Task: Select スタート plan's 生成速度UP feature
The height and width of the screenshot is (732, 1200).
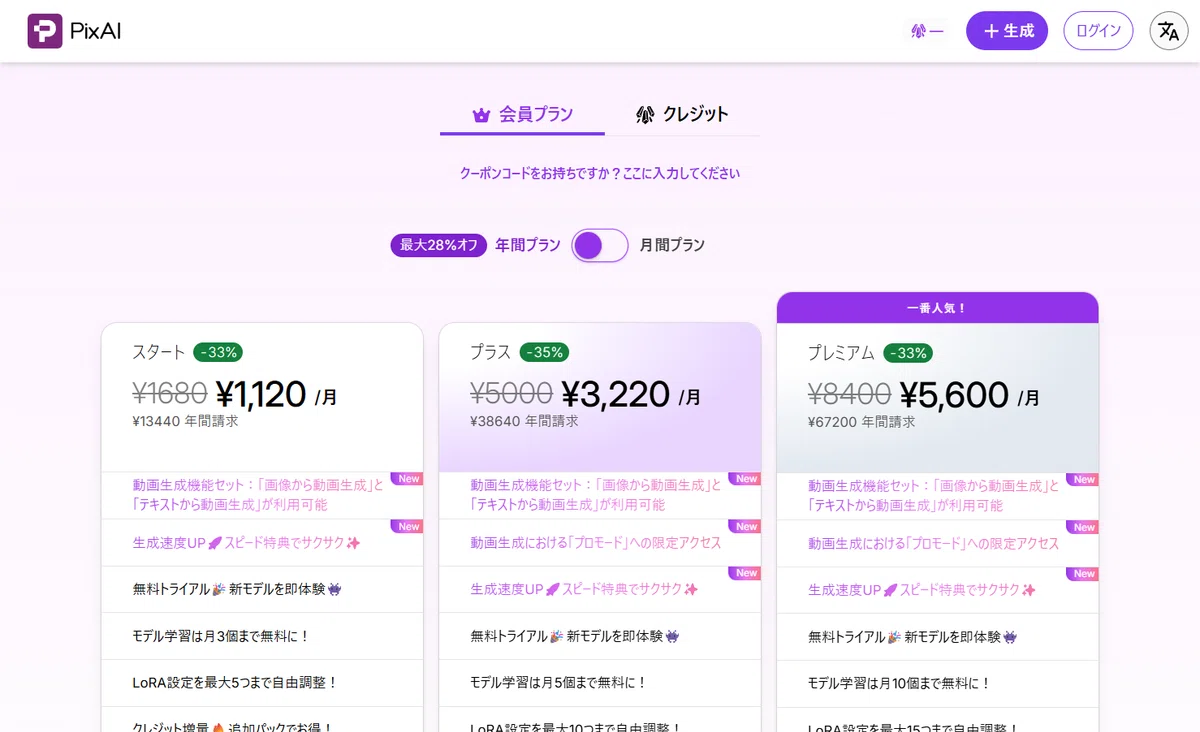Action: [262, 542]
